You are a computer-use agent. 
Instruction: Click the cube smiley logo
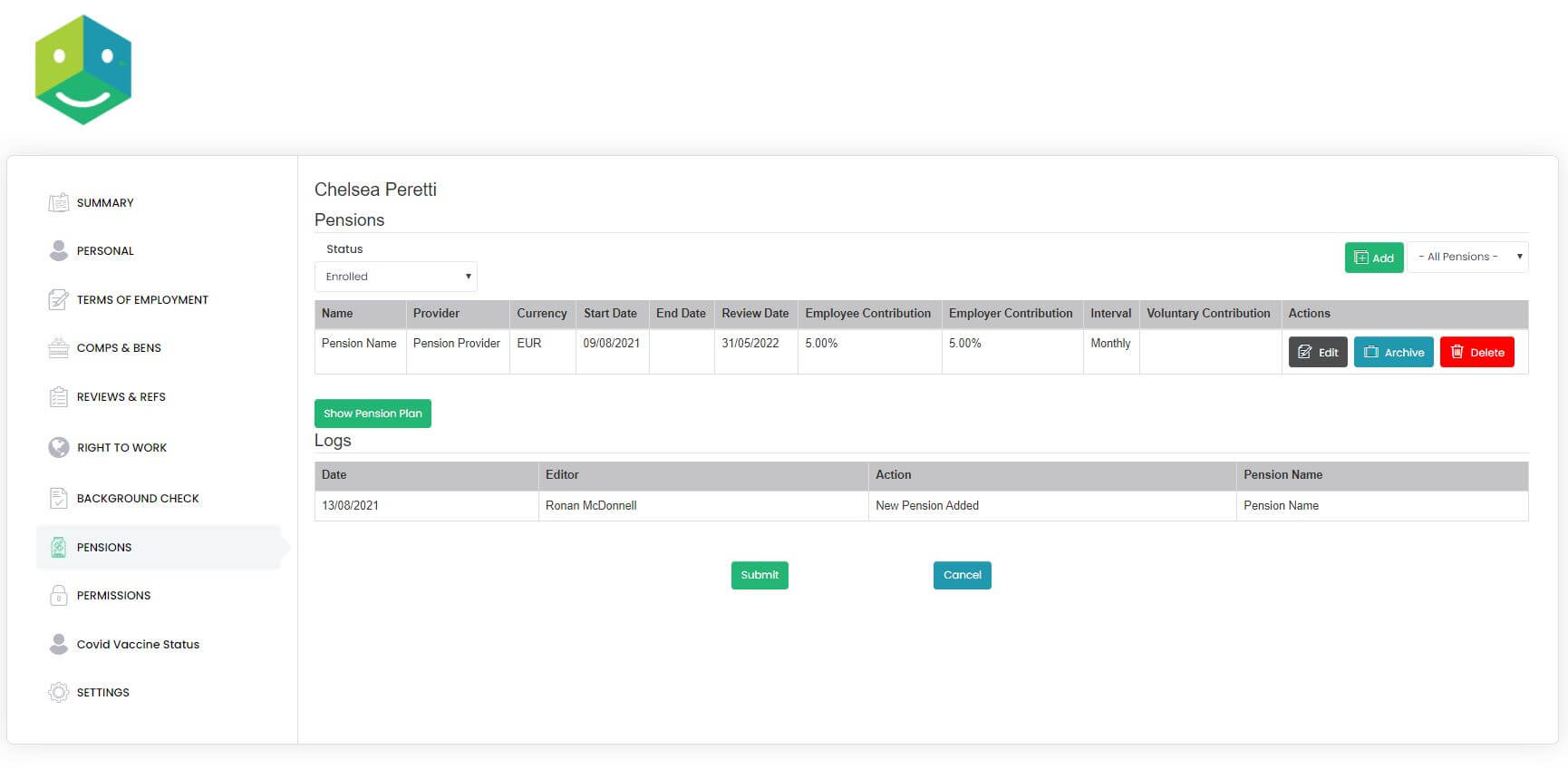(83, 70)
